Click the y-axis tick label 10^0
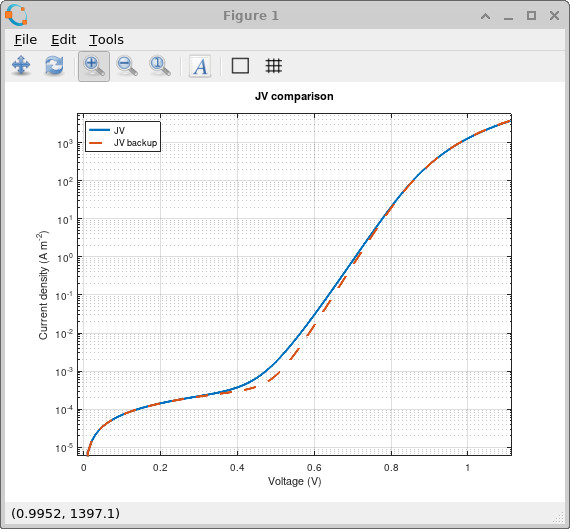This screenshot has height=529, width=570. pos(65,258)
